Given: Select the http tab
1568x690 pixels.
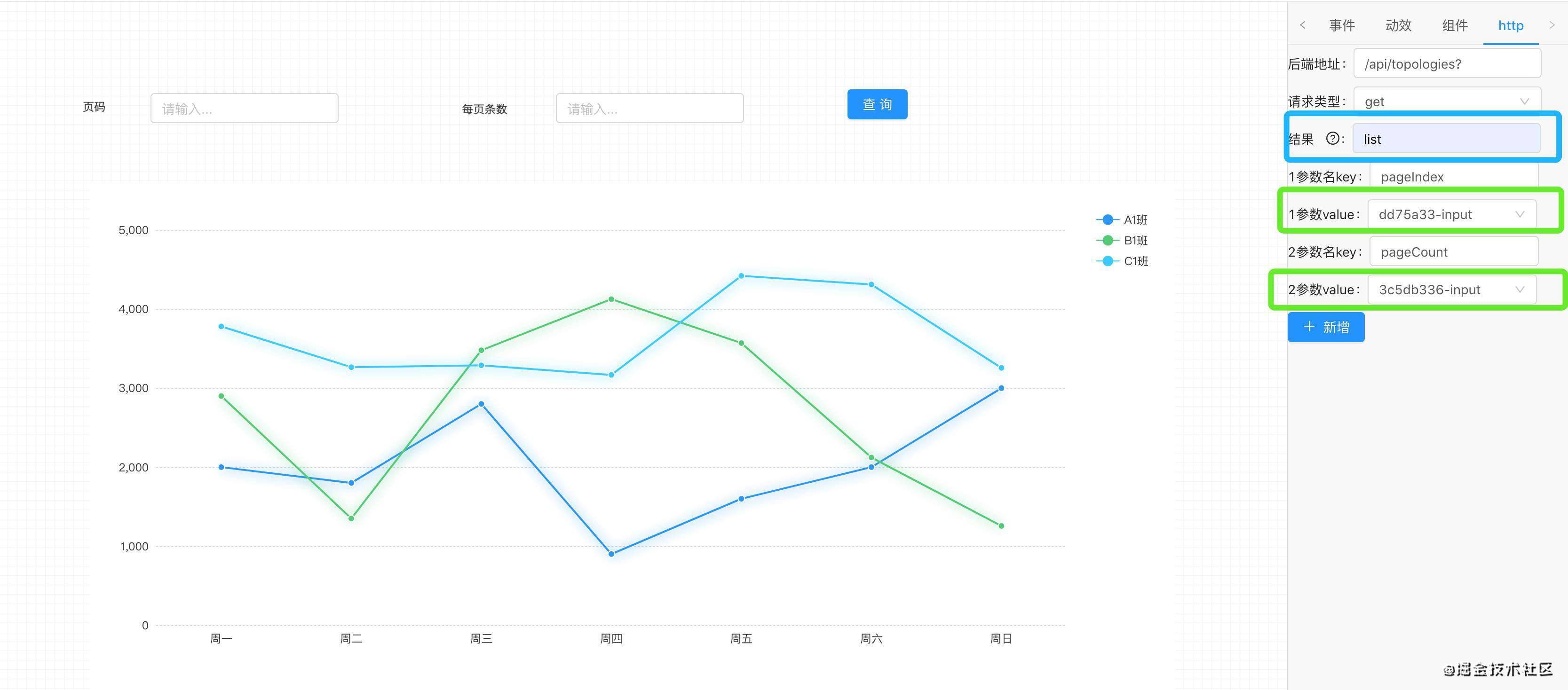Looking at the screenshot, I should pyautogui.click(x=1510, y=25).
